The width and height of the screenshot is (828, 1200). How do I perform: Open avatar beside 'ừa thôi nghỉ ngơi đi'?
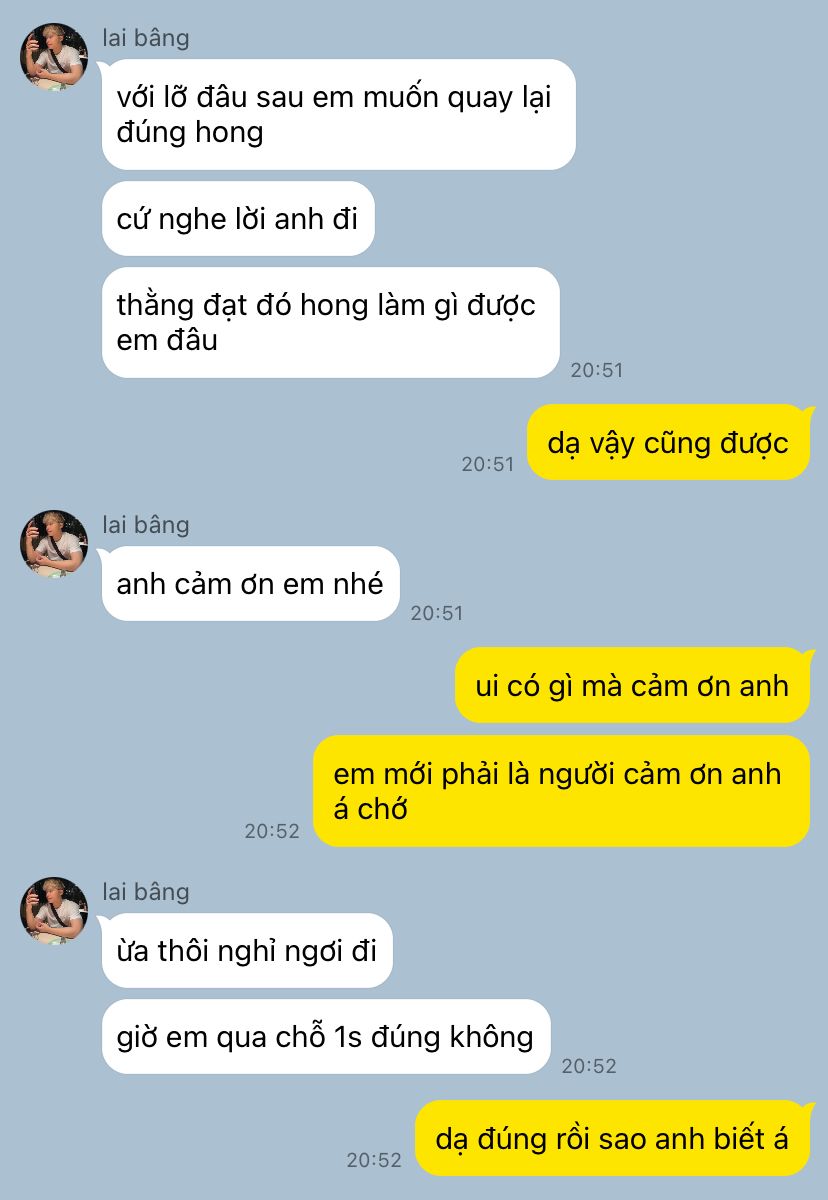pos(54,912)
